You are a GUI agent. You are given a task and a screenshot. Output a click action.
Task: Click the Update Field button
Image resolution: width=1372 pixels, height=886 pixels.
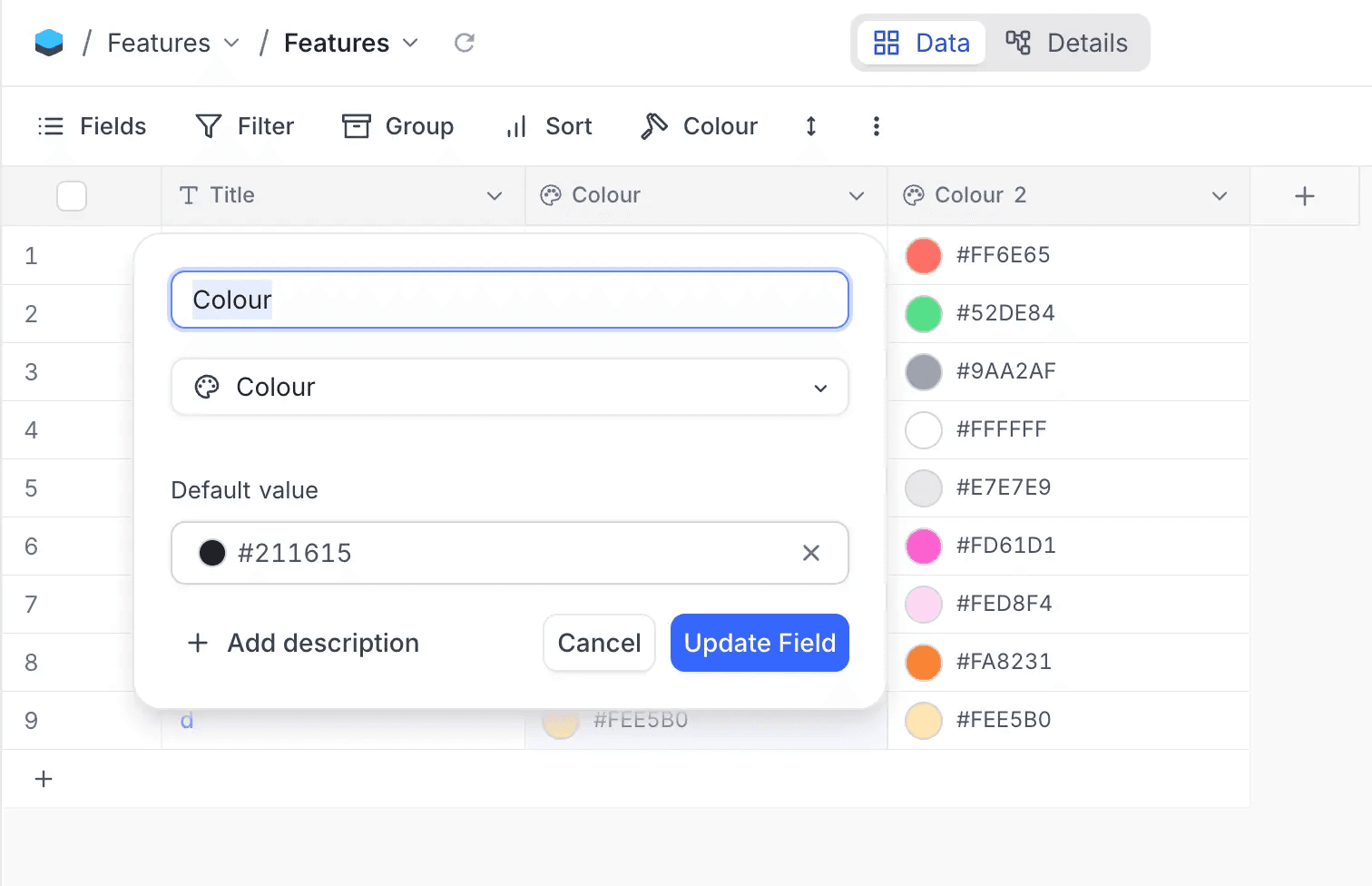[759, 643]
